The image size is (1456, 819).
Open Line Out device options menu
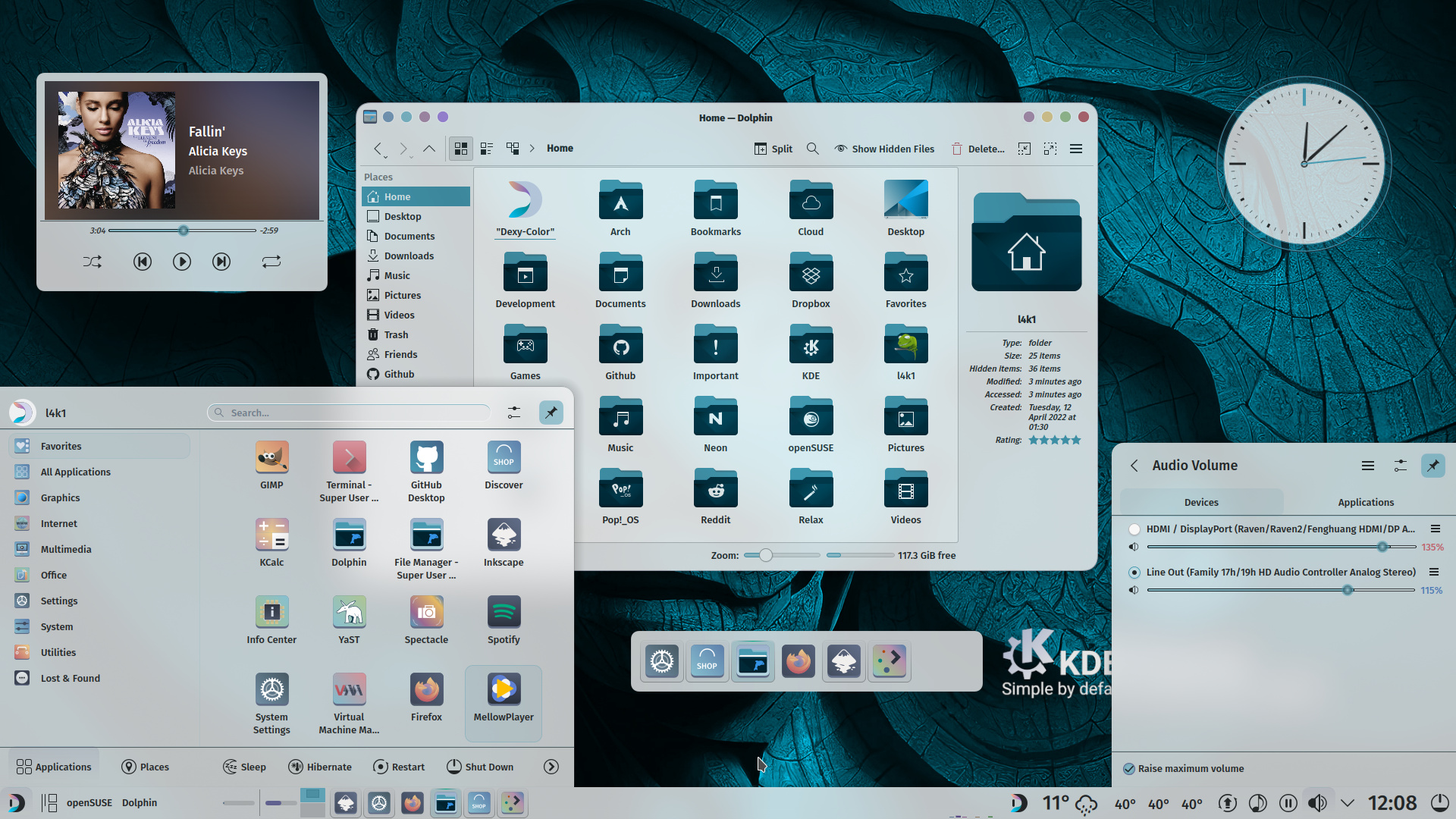pyautogui.click(x=1434, y=572)
